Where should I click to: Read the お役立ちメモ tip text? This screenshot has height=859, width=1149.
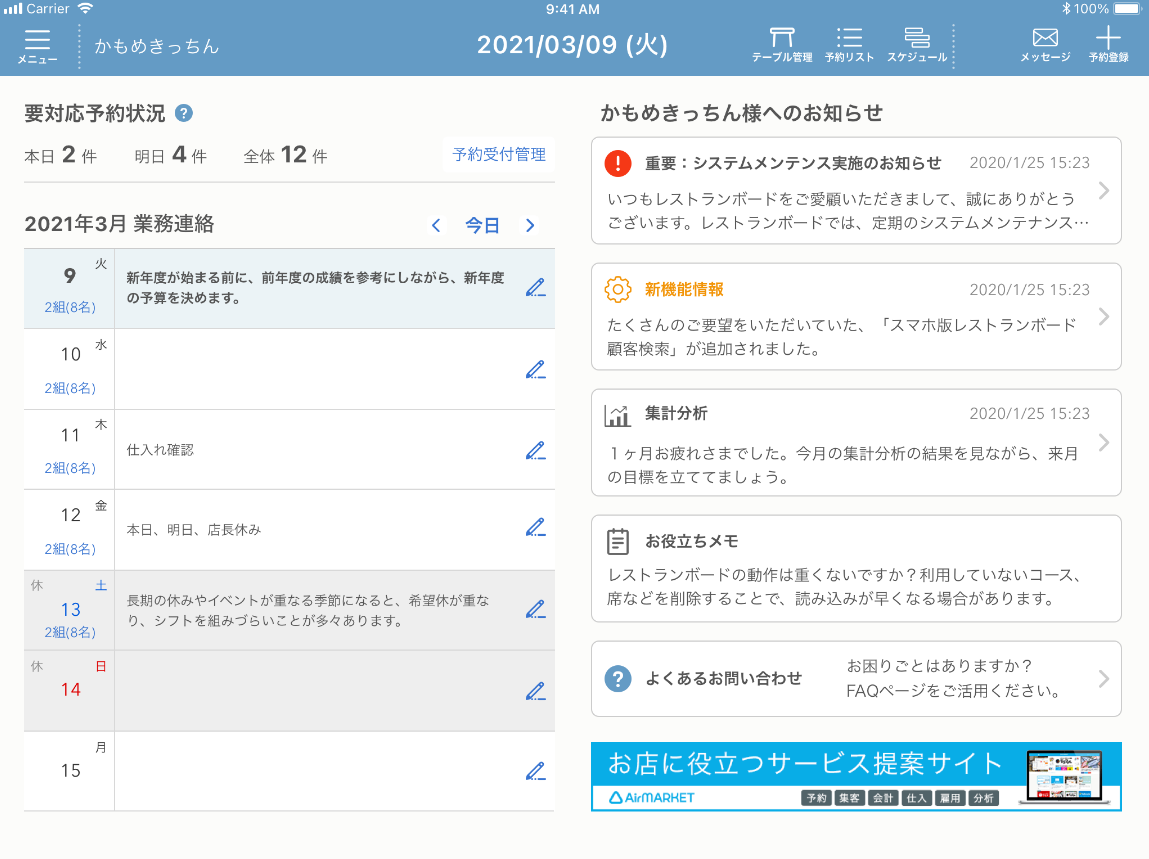846,587
